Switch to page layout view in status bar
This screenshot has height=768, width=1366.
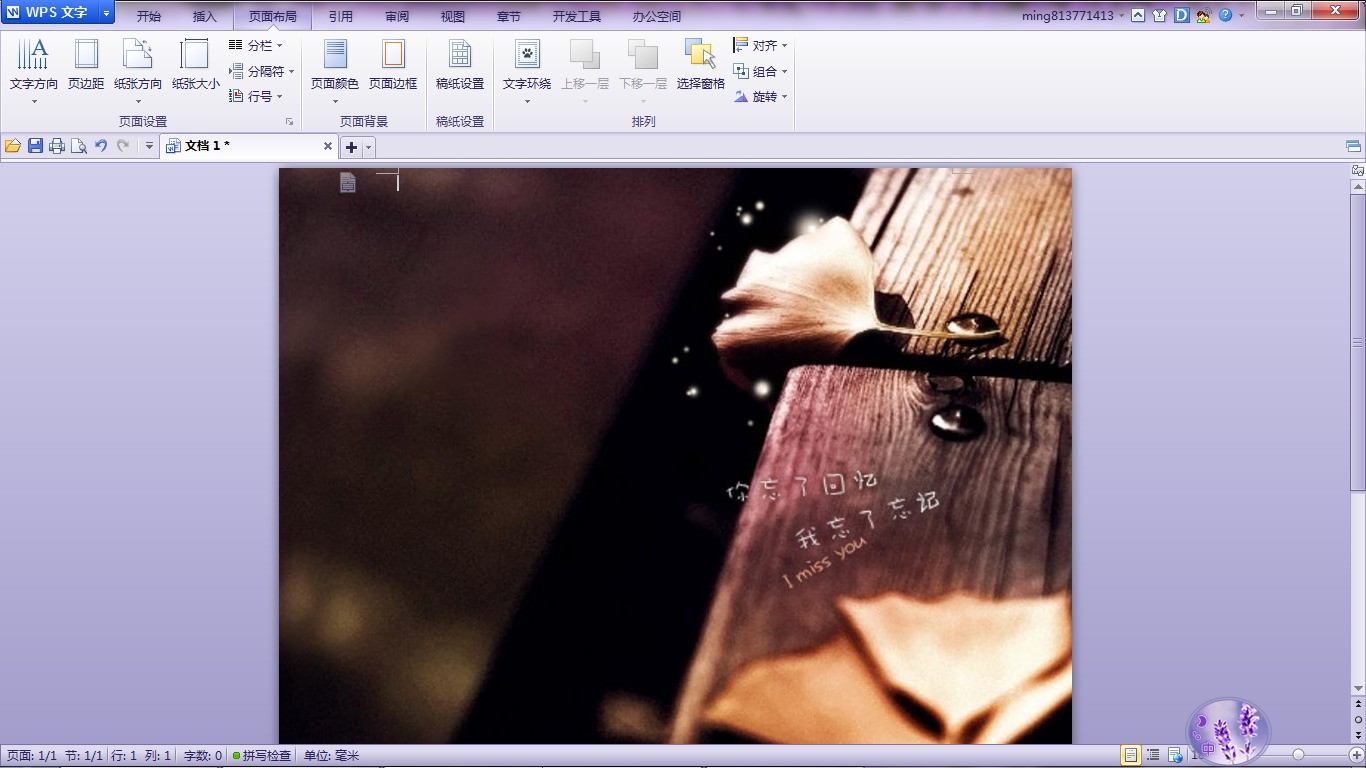point(1131,755)
